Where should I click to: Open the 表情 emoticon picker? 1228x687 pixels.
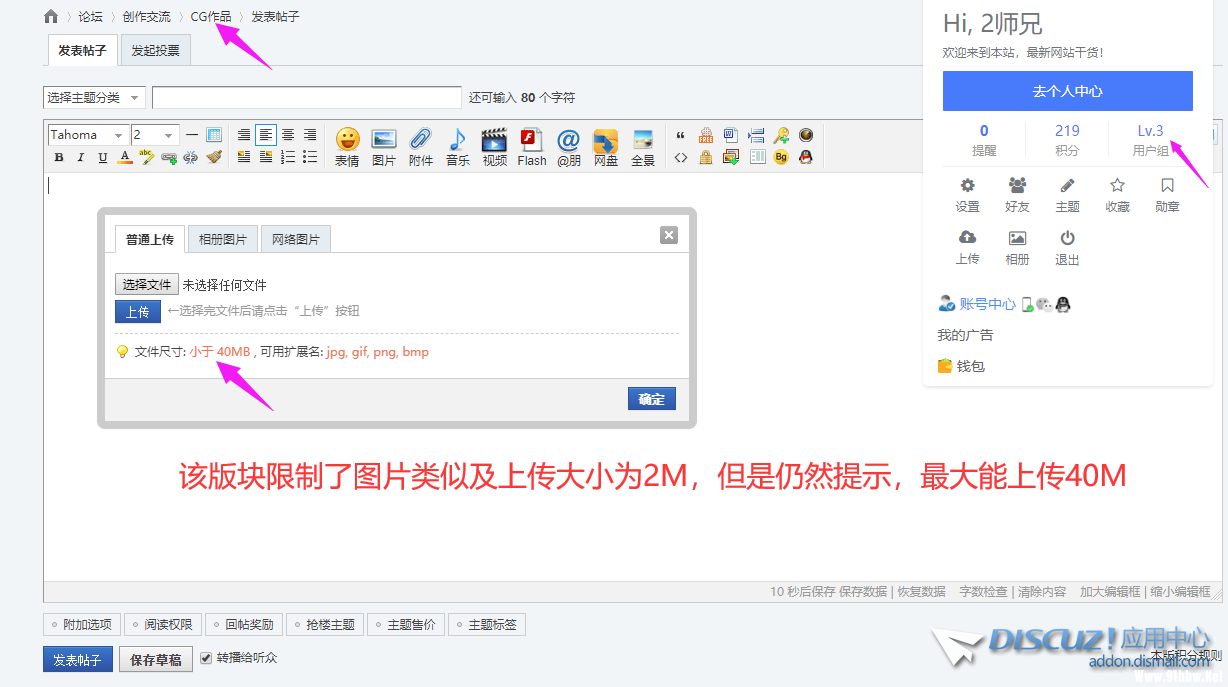click(x=347, y=146)
